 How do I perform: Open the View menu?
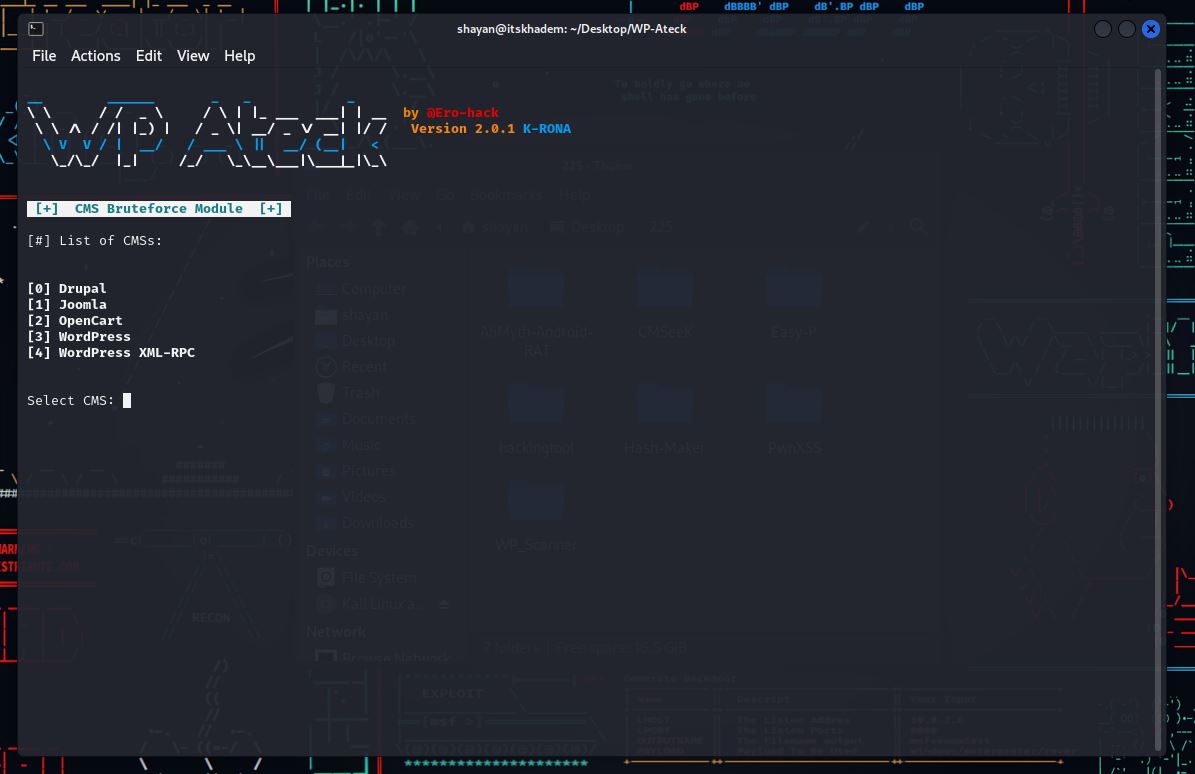[x=193, y=56]
